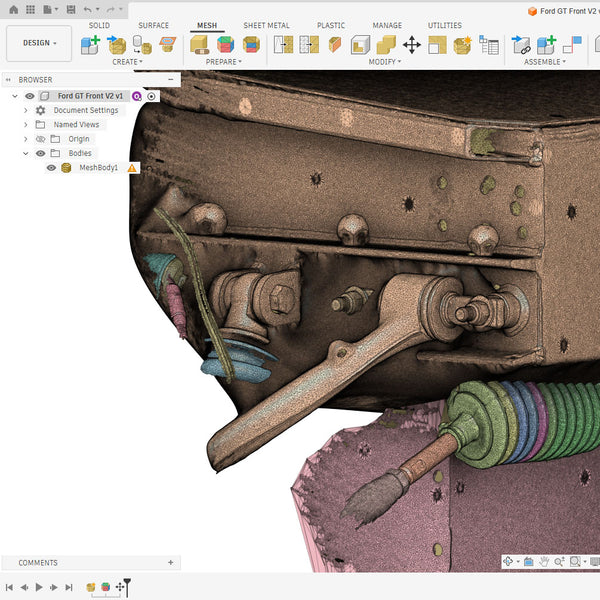The width and height of the screenshot is (600, 600).
Task: Activate the Pan hand tool
Action: point(544,561)
